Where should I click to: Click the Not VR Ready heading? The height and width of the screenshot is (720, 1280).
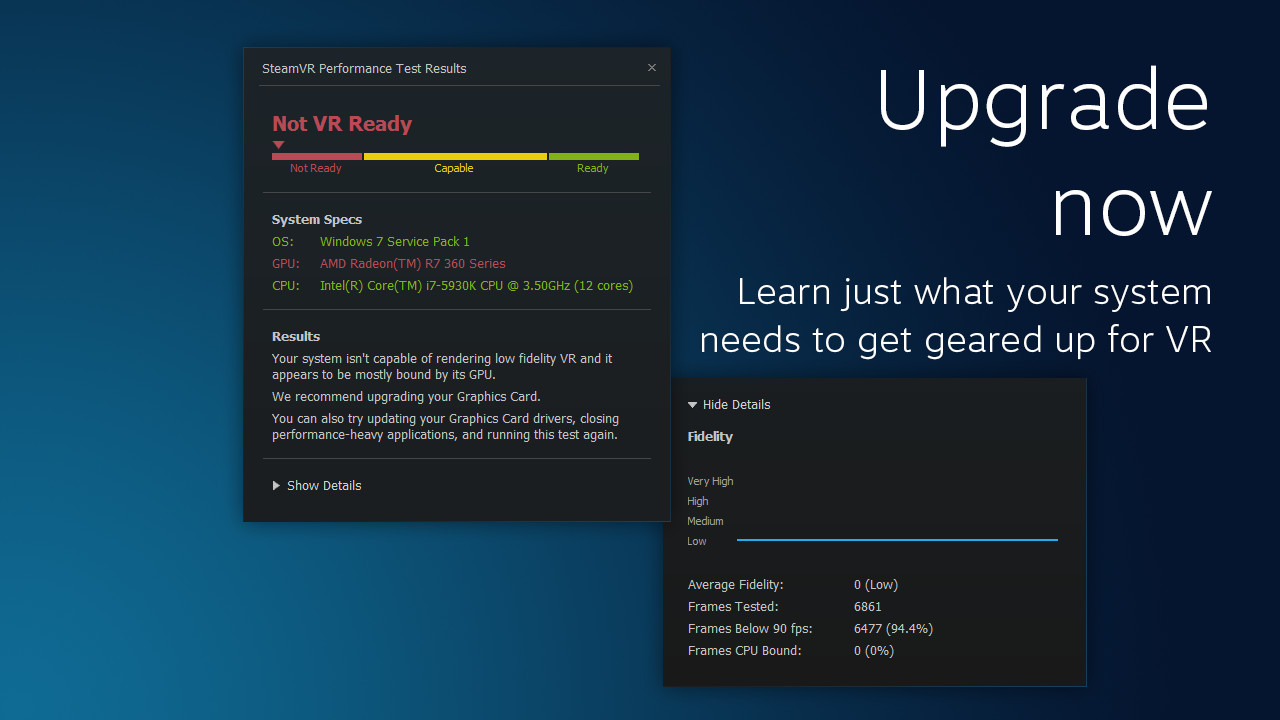pos(342,123)
